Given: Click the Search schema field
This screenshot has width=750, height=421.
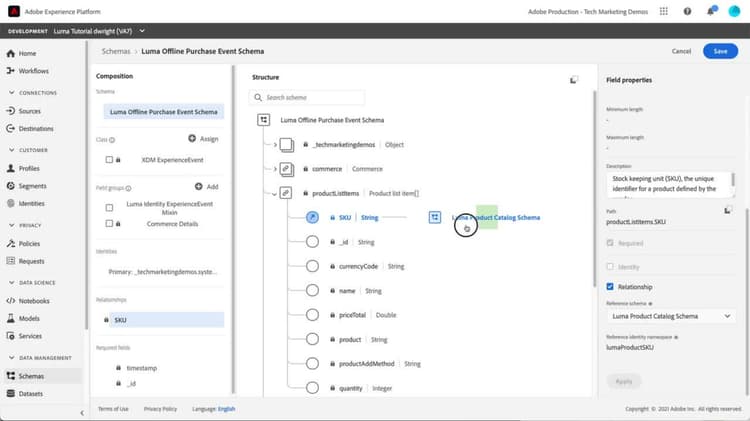Looking at the screenshot, I should point(307,98).
